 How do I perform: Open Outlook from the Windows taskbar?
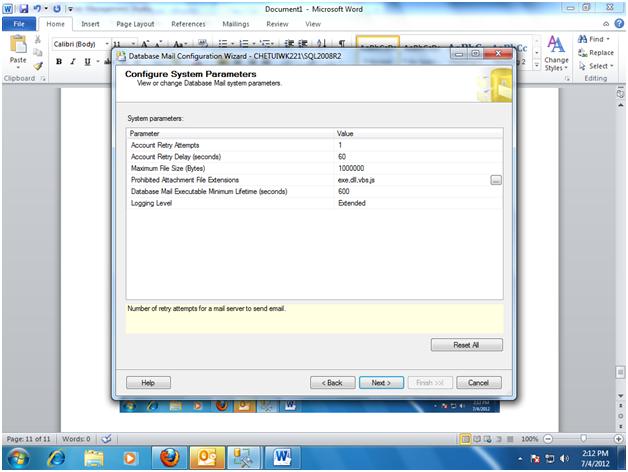tap(207, 457)
